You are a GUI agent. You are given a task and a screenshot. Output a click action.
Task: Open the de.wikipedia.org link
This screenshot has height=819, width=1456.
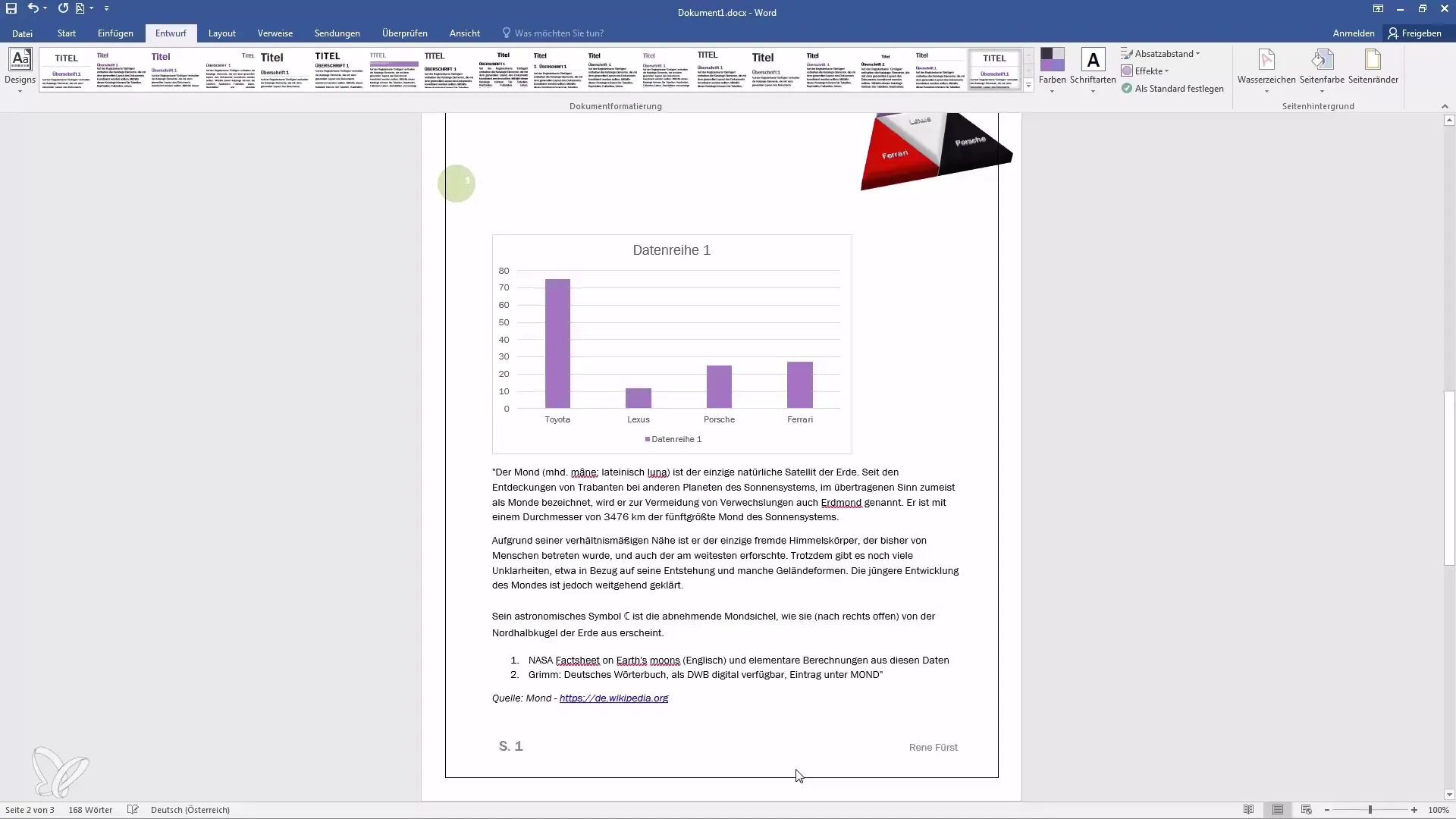point(613,698)
